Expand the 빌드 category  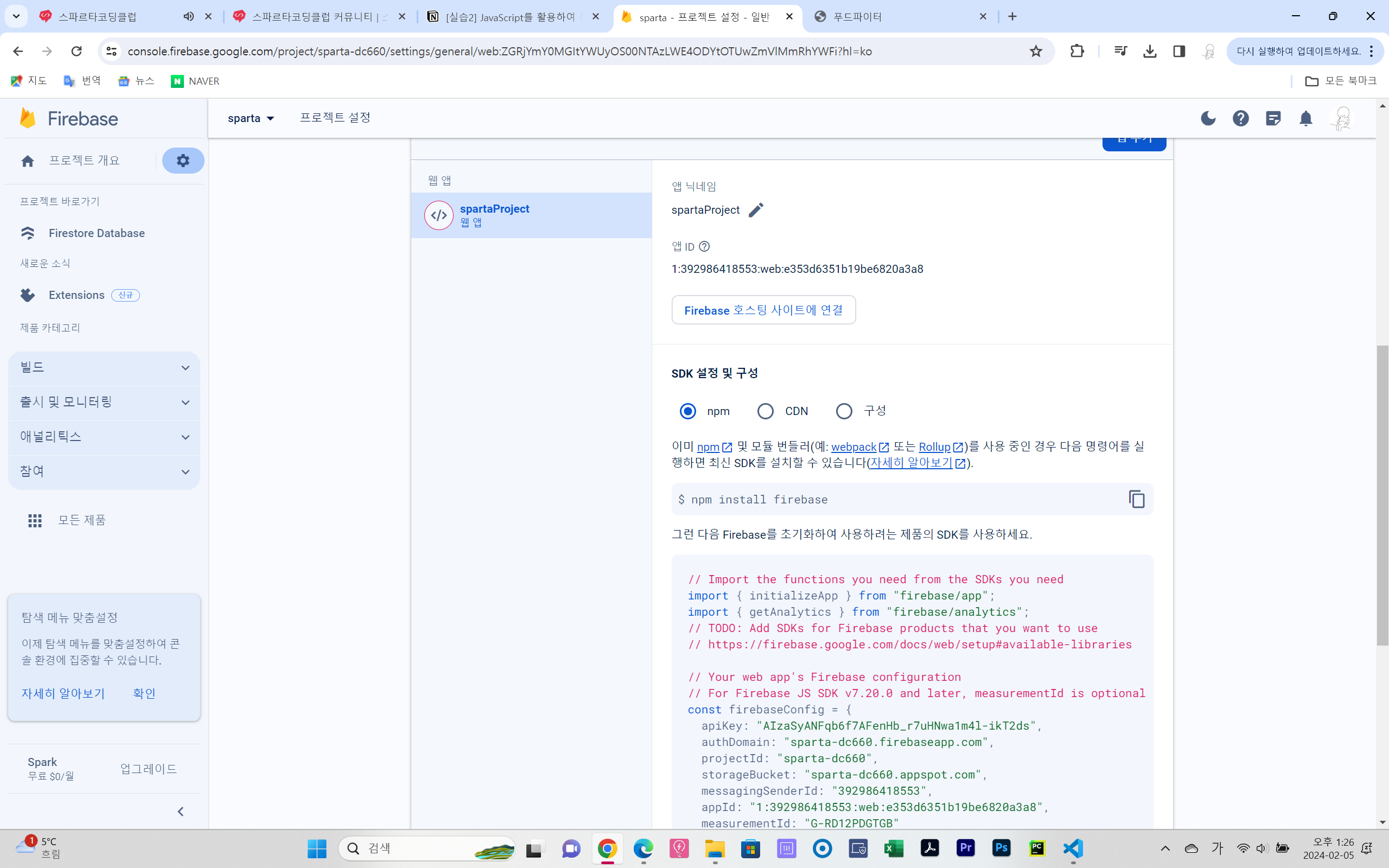pos(104,368)
